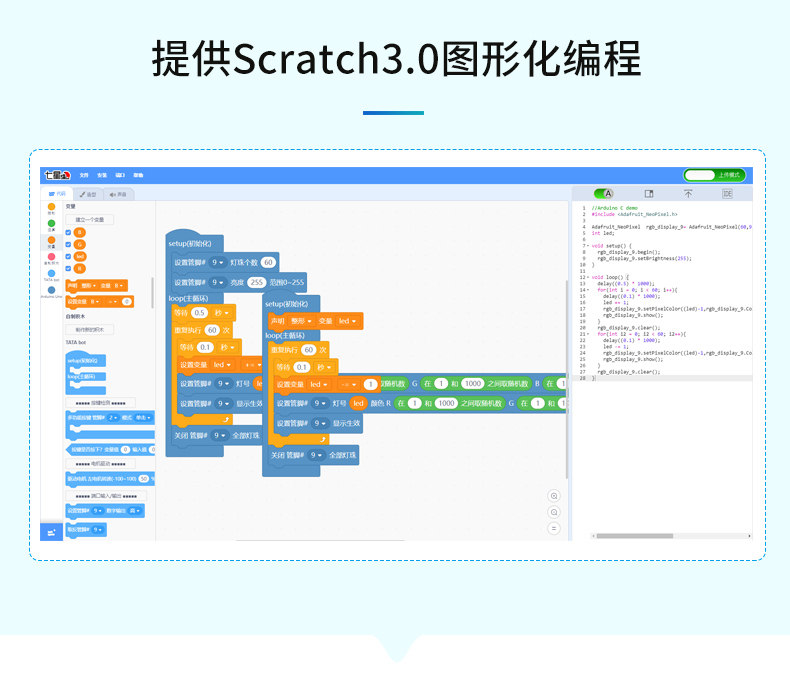Select the pink custom-blocks category circle

coord(51,257)
